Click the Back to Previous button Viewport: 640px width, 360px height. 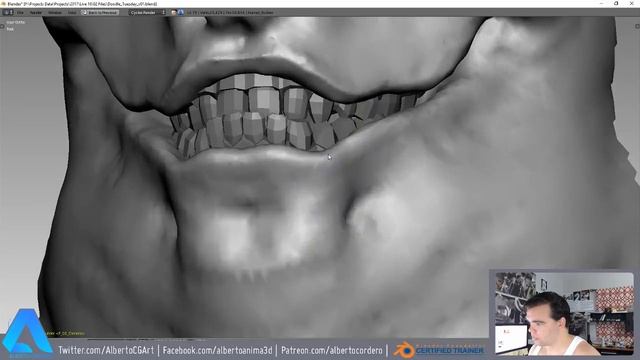click(100, 13)
